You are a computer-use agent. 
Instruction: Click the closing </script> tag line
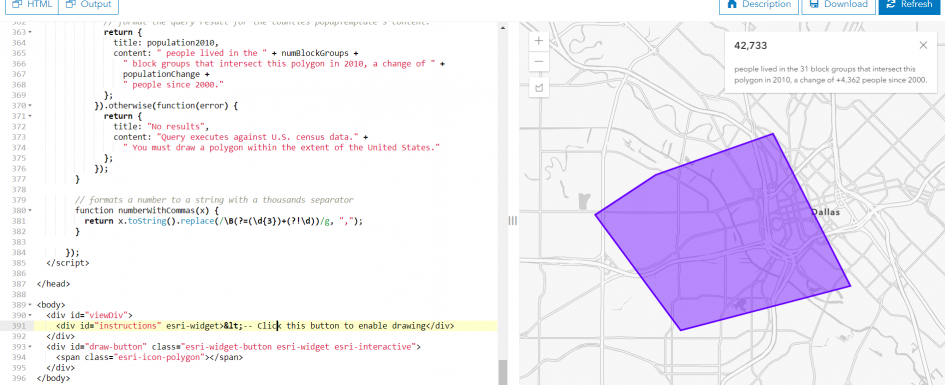tap(68, 263)
